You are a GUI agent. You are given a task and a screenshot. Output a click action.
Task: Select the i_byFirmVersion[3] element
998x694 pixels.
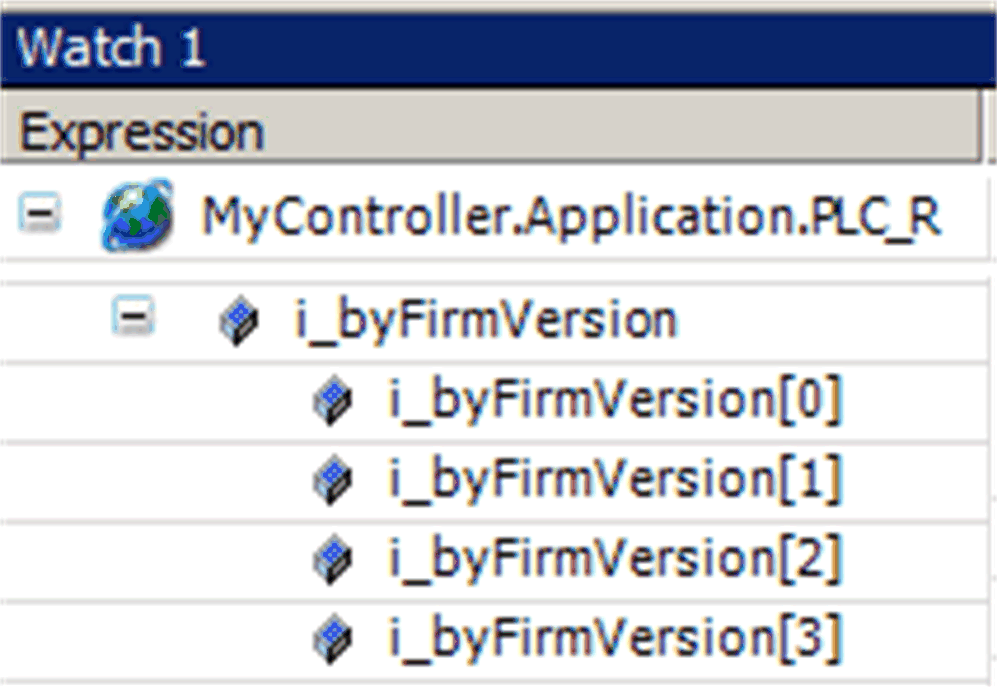[x=615, y=639]
